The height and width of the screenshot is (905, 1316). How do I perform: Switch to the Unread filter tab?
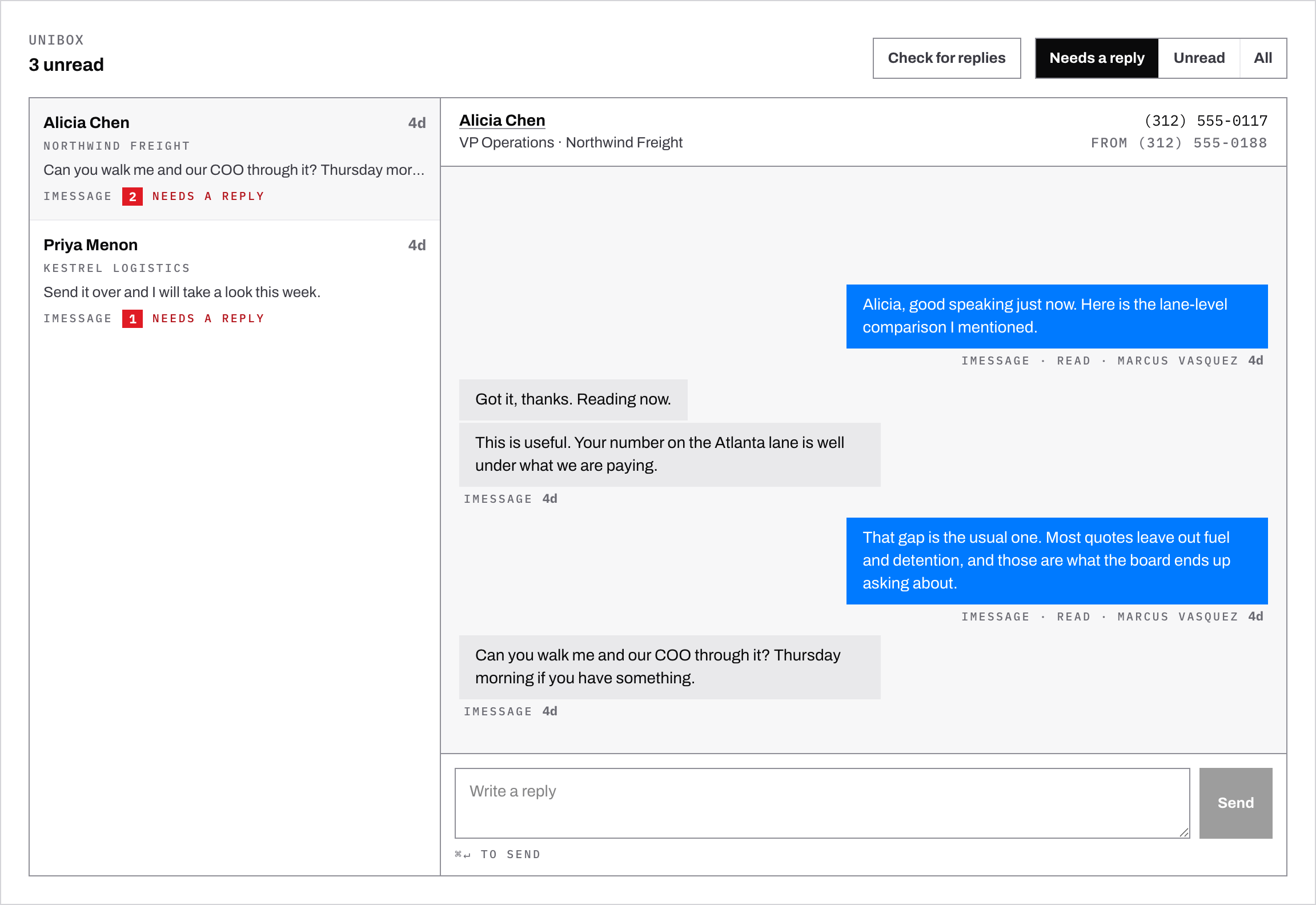point(1199,58)
